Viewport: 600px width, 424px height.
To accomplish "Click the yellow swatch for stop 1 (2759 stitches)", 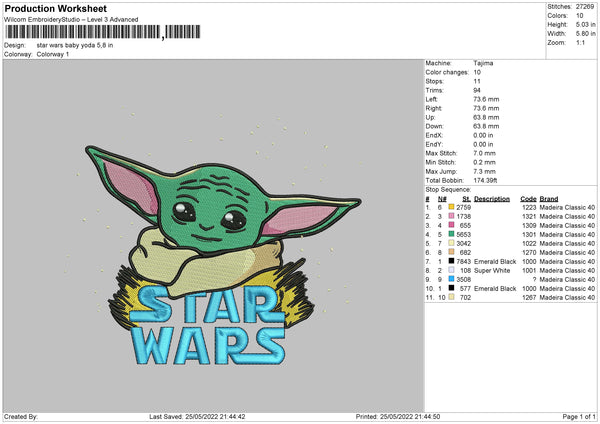I will [x=451, y=207].
